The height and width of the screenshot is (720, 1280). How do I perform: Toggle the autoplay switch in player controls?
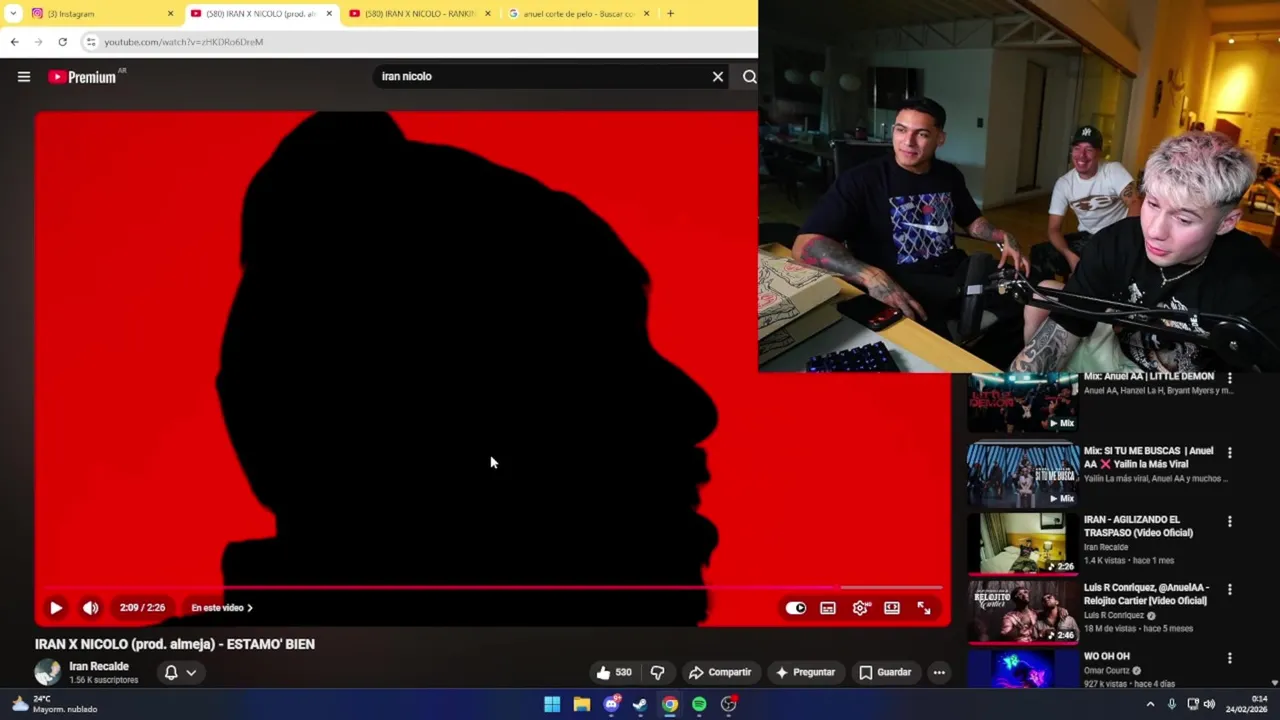click(x=795, y=608)
